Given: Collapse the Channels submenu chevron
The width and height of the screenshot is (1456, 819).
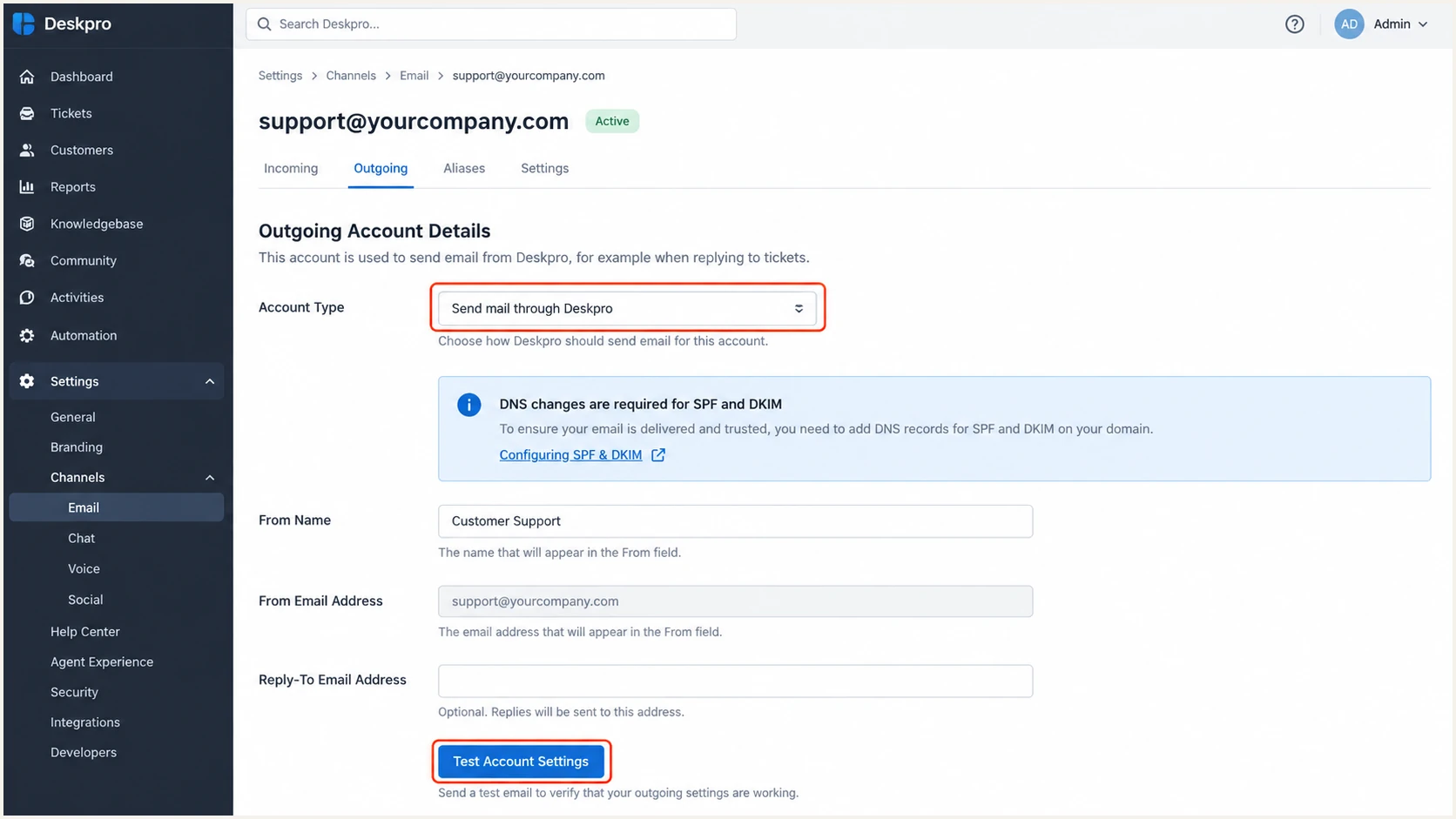Looking at the screenshot, I should tap(210, 478).
